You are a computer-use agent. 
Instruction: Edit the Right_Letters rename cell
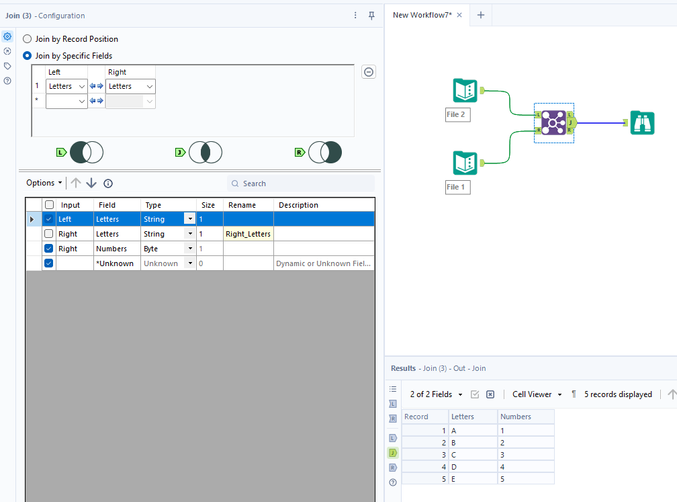248,234
